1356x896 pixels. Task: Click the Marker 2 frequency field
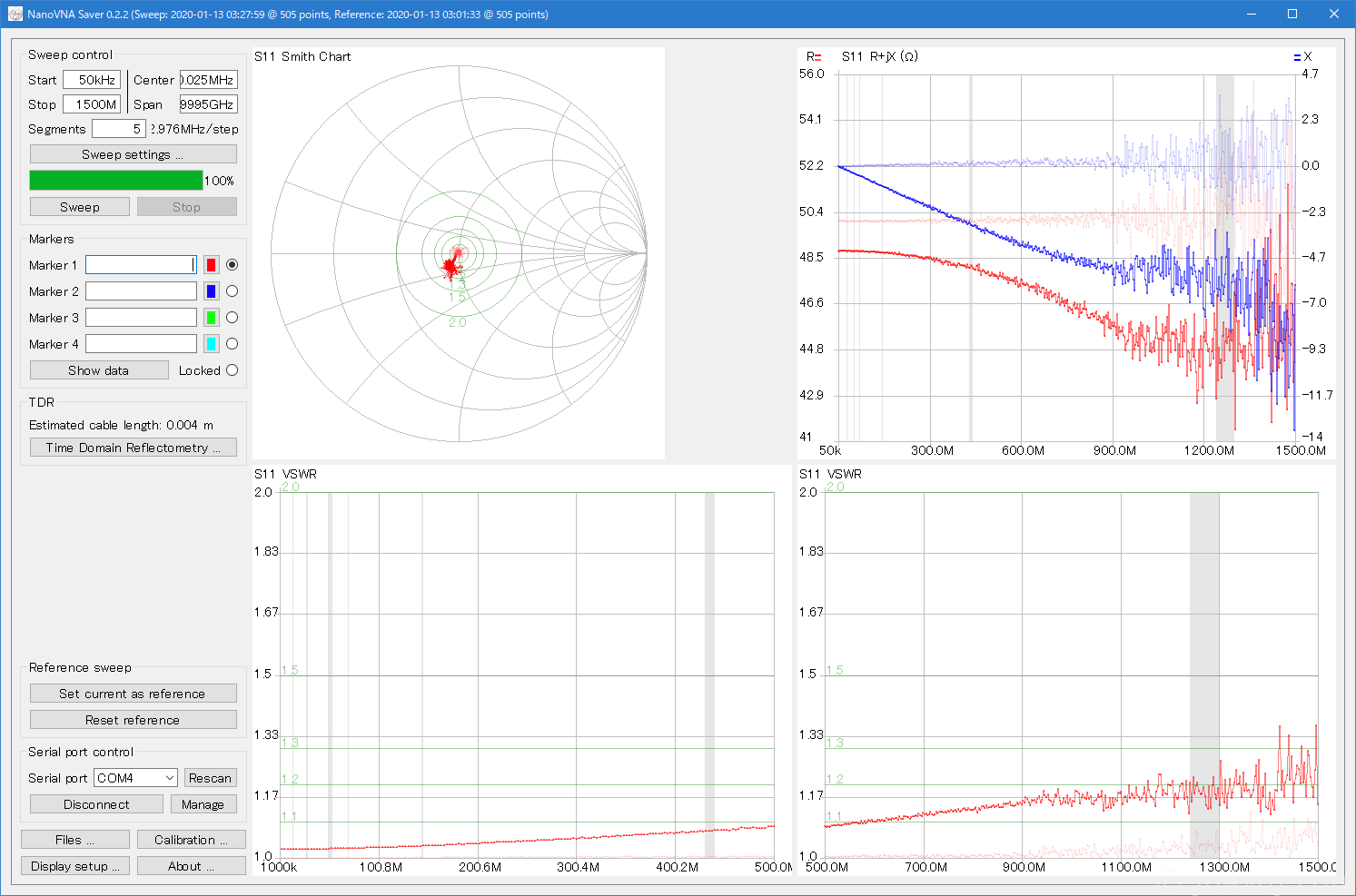coord(141,291)
